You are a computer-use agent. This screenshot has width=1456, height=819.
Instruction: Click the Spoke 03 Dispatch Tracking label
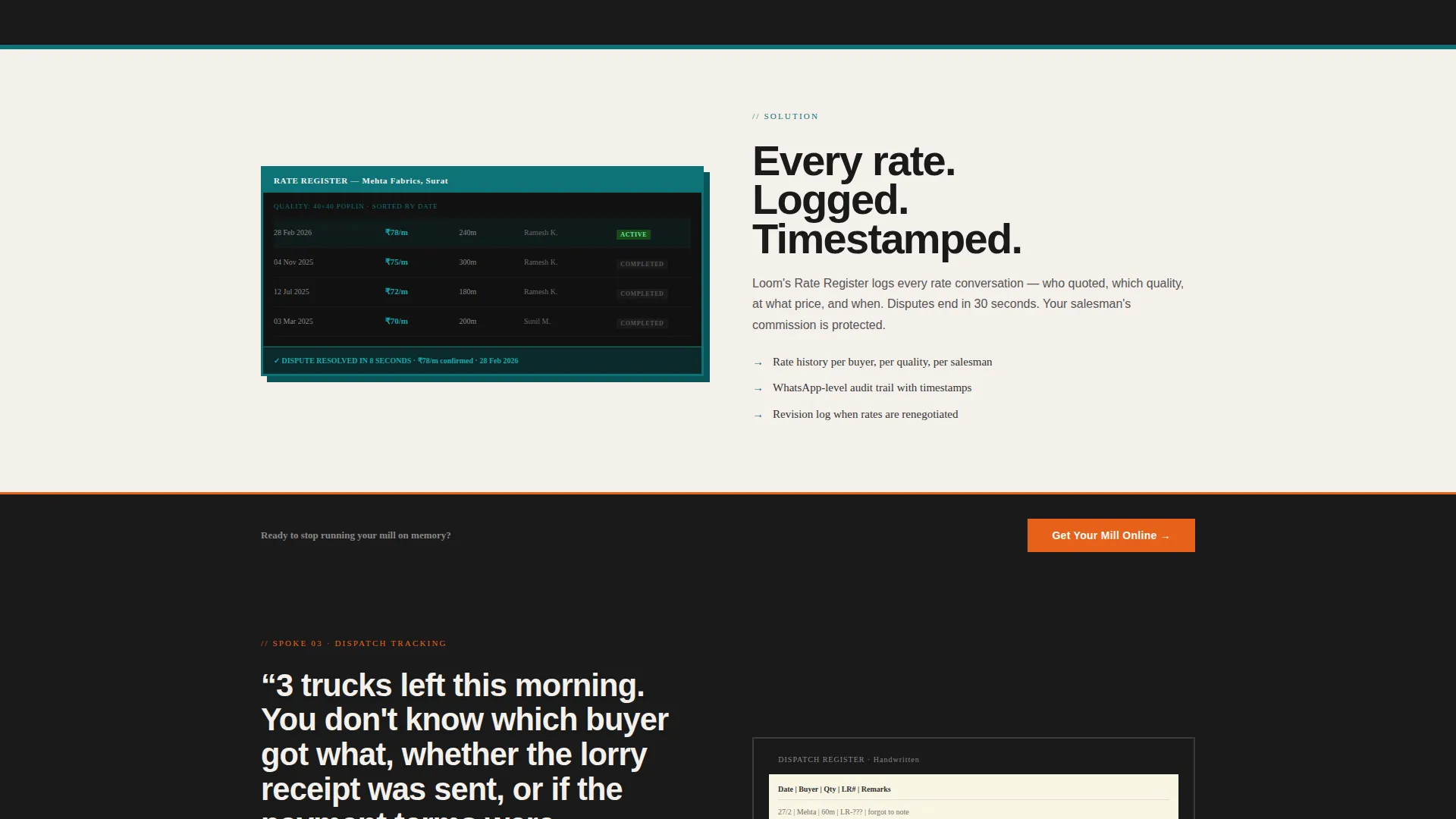click(x=353, y=643)
